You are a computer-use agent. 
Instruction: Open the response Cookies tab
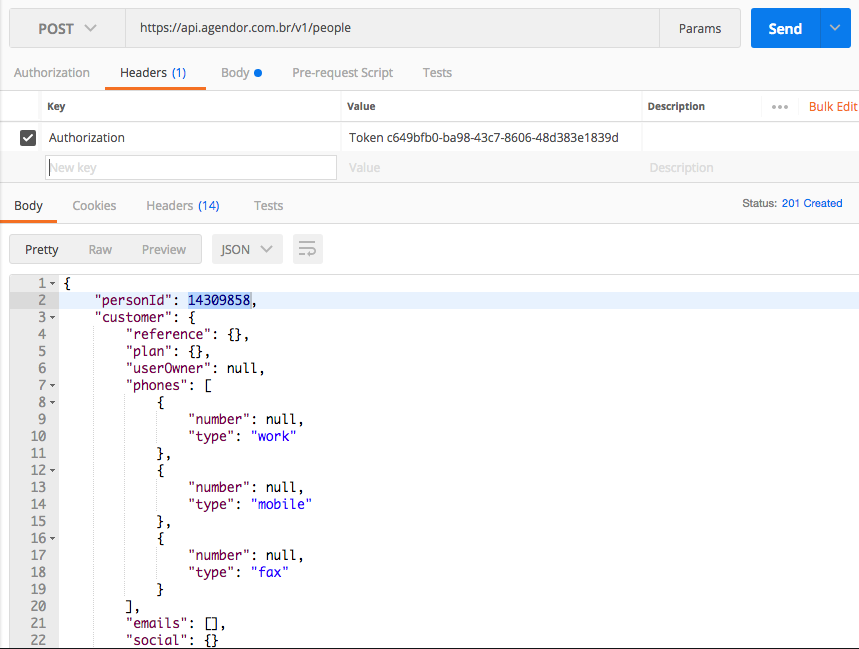[x=94, y=206]
